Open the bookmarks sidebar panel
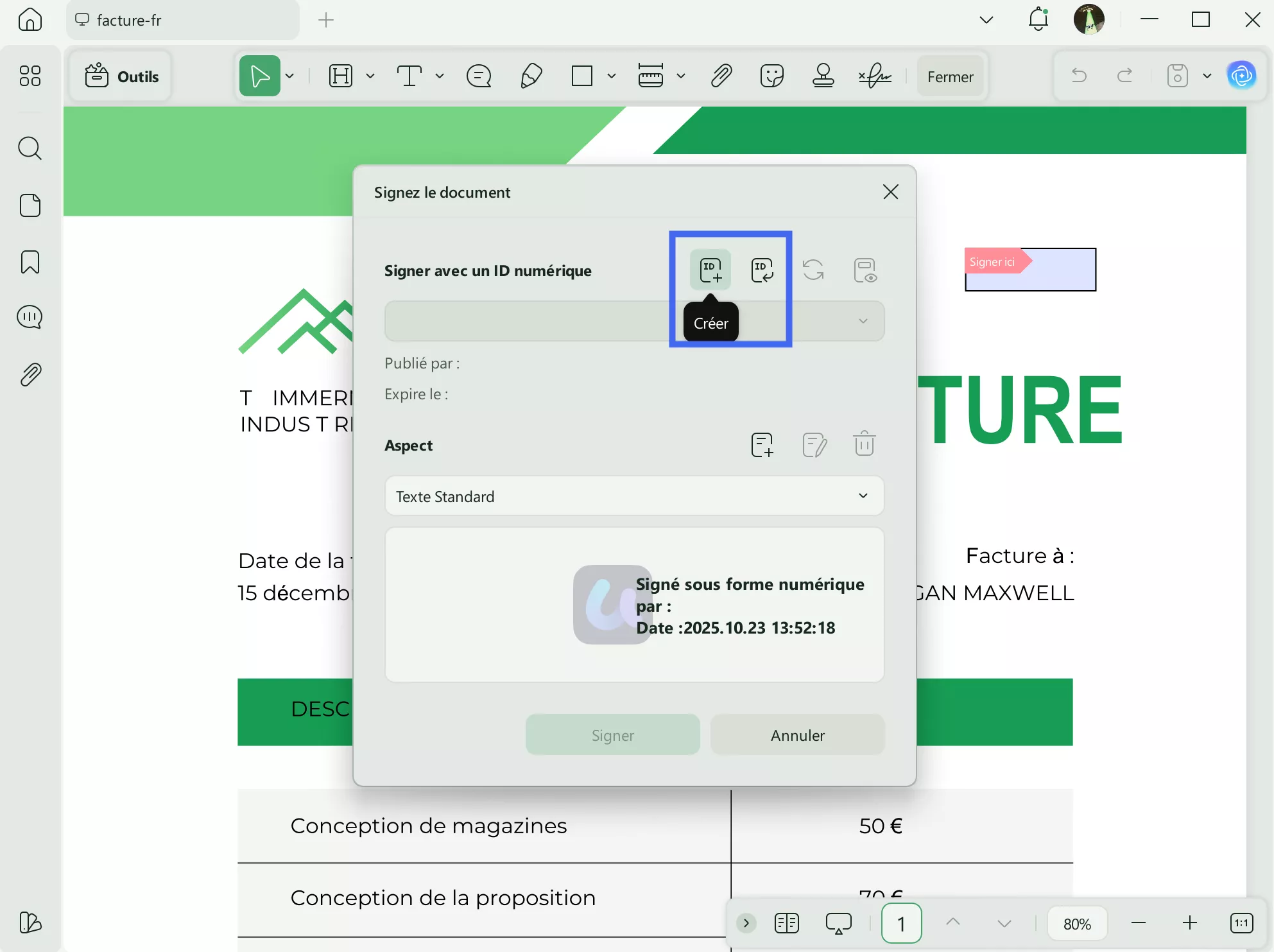1274x952 pixels. tap(30, 262)
